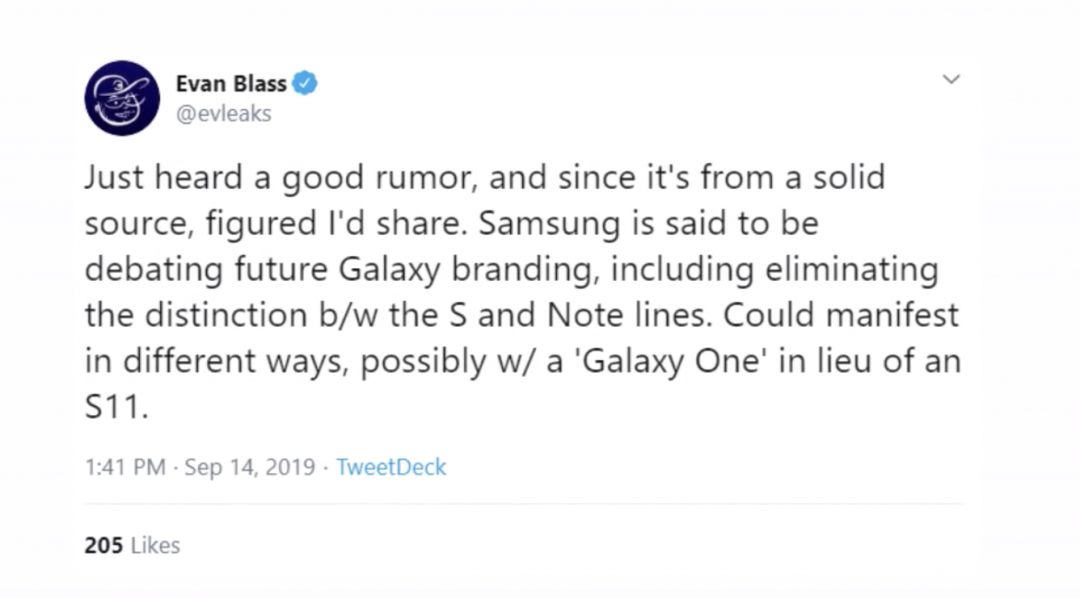The width and height of the screenshot is (1080, 599).
Task: Click the phrase 'Could manifest' in the tweet
Action: 841,315
